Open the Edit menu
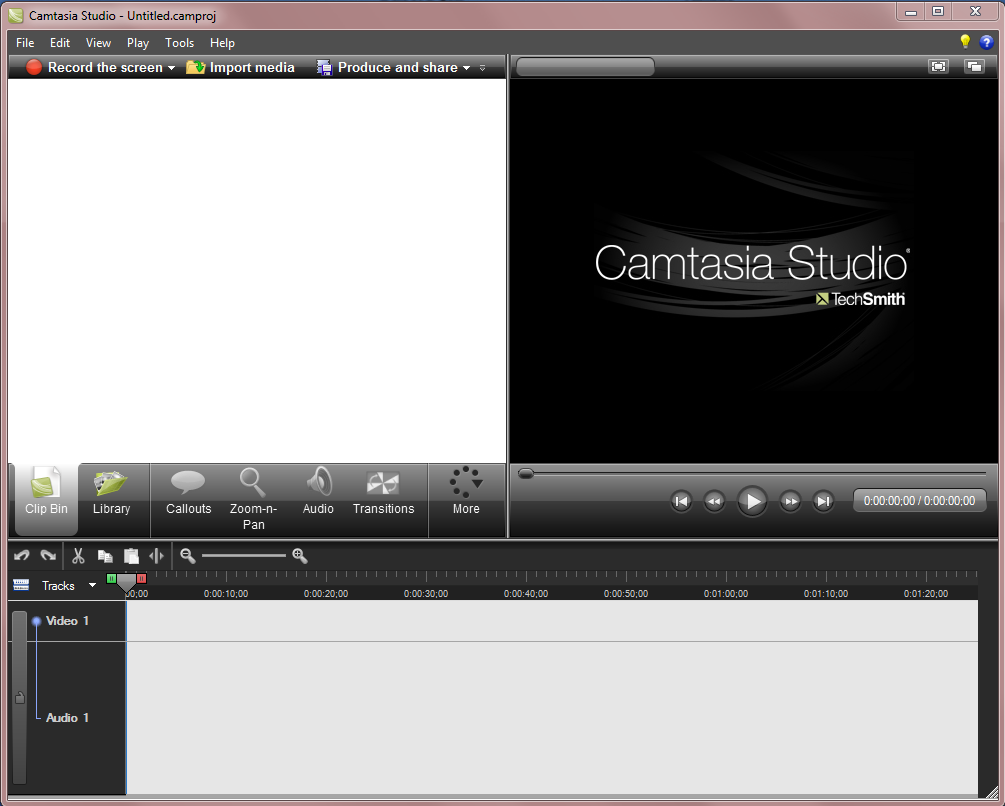This screenshot has height=806, width=1005. click(x=60, y=43)
